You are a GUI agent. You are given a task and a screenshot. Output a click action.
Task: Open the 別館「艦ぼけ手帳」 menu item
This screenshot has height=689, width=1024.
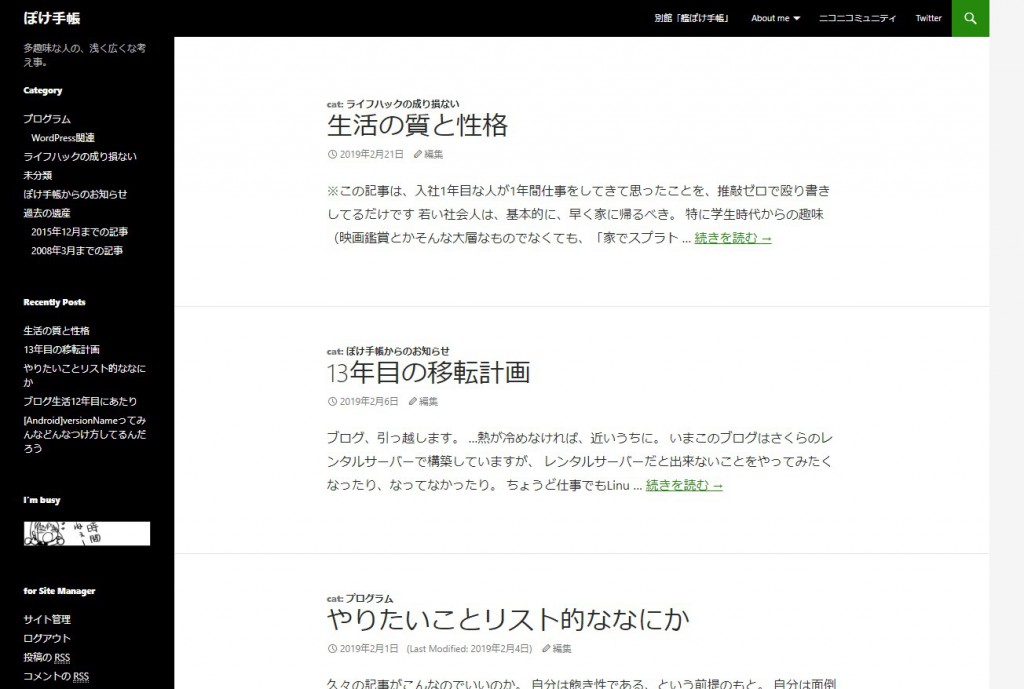point(692,18)
